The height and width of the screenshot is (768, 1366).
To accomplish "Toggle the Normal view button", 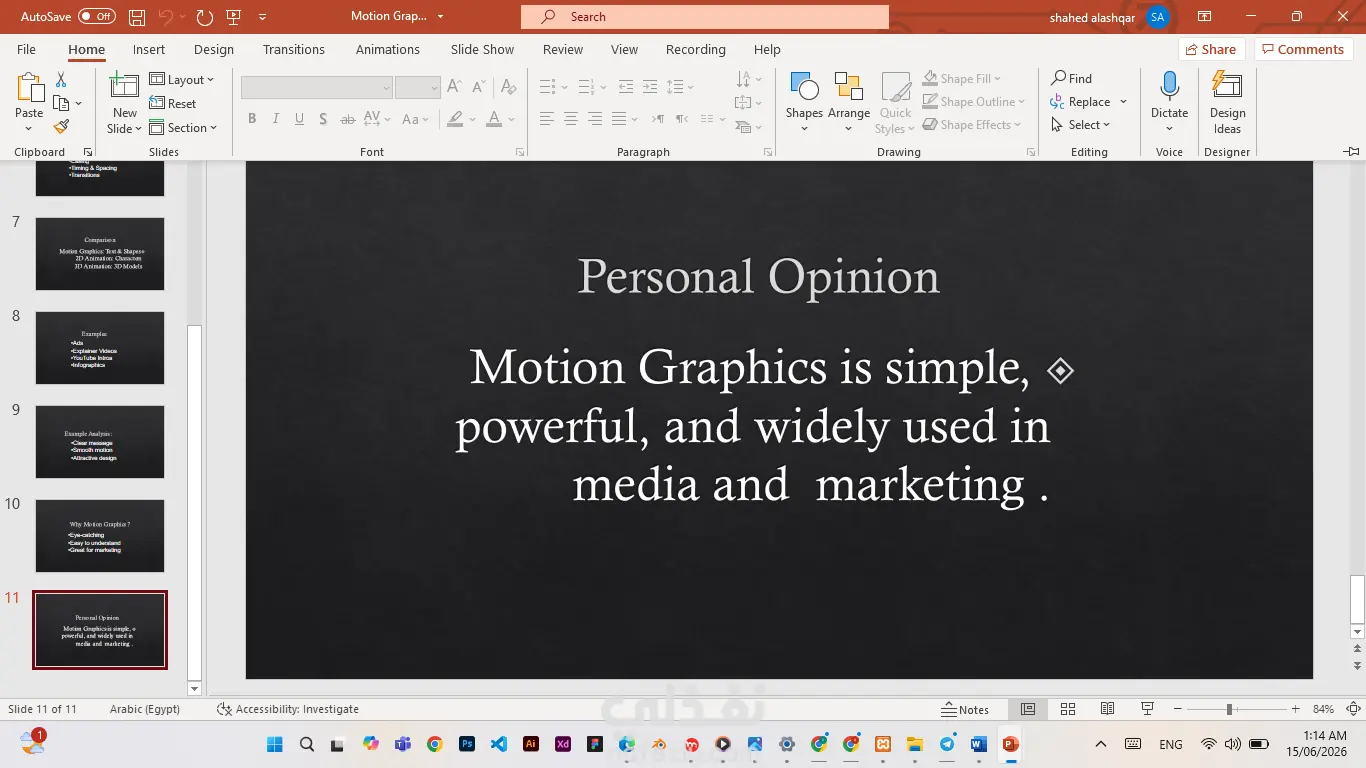I will click(x=1027, y=709).
